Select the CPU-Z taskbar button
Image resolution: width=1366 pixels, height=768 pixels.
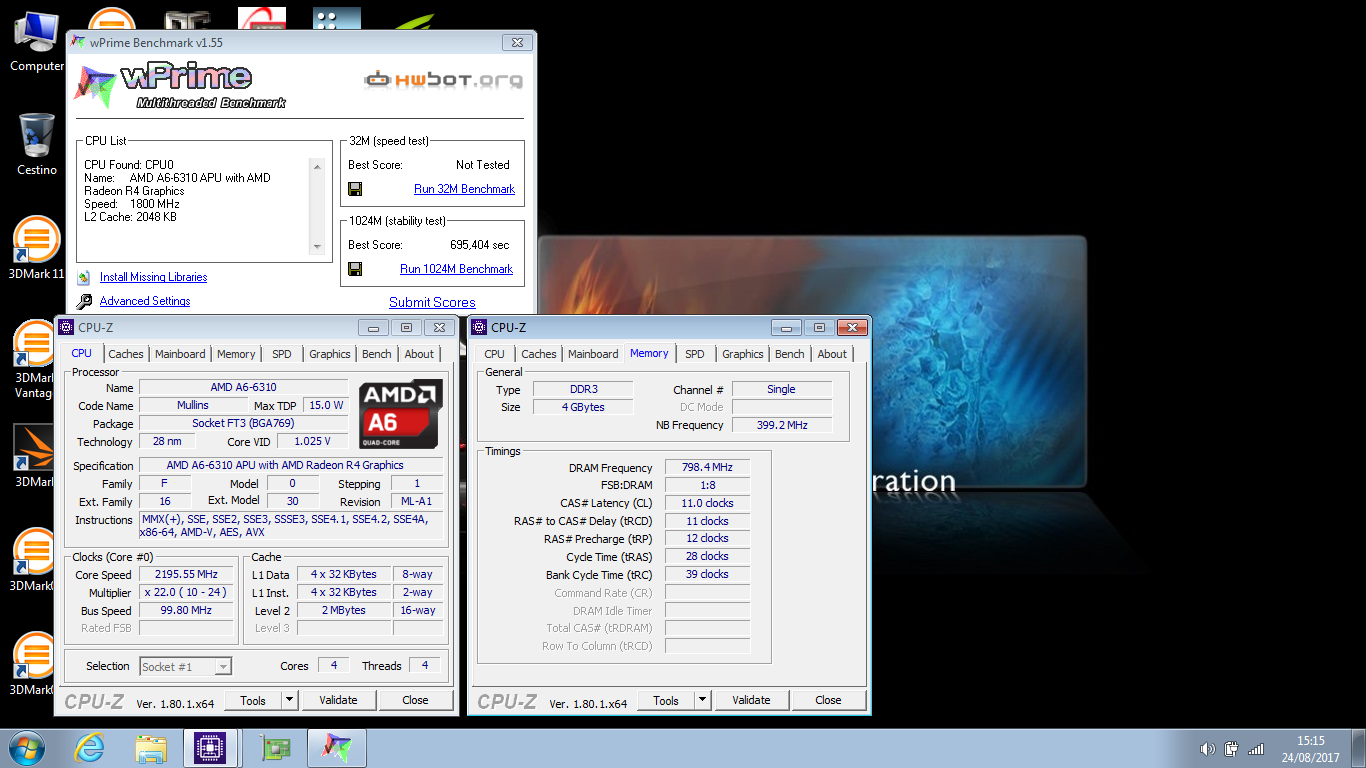211,748
